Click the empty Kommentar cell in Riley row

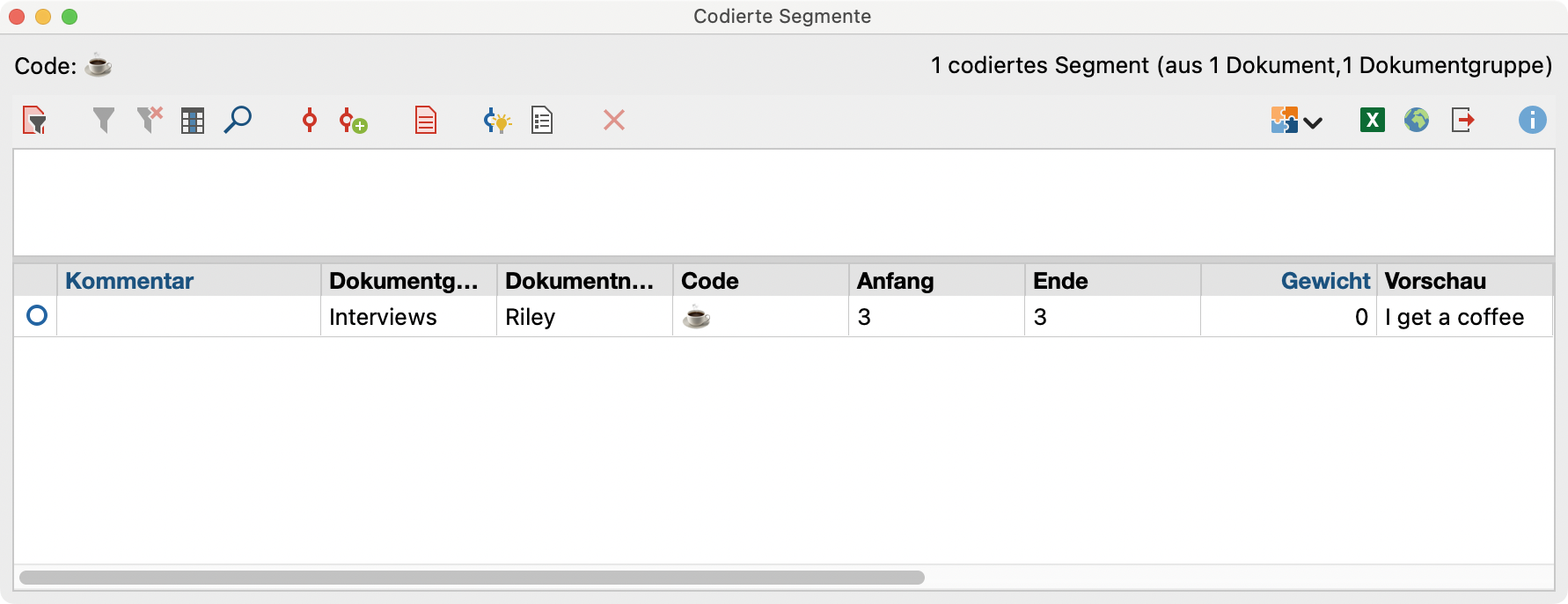point(189,317)
